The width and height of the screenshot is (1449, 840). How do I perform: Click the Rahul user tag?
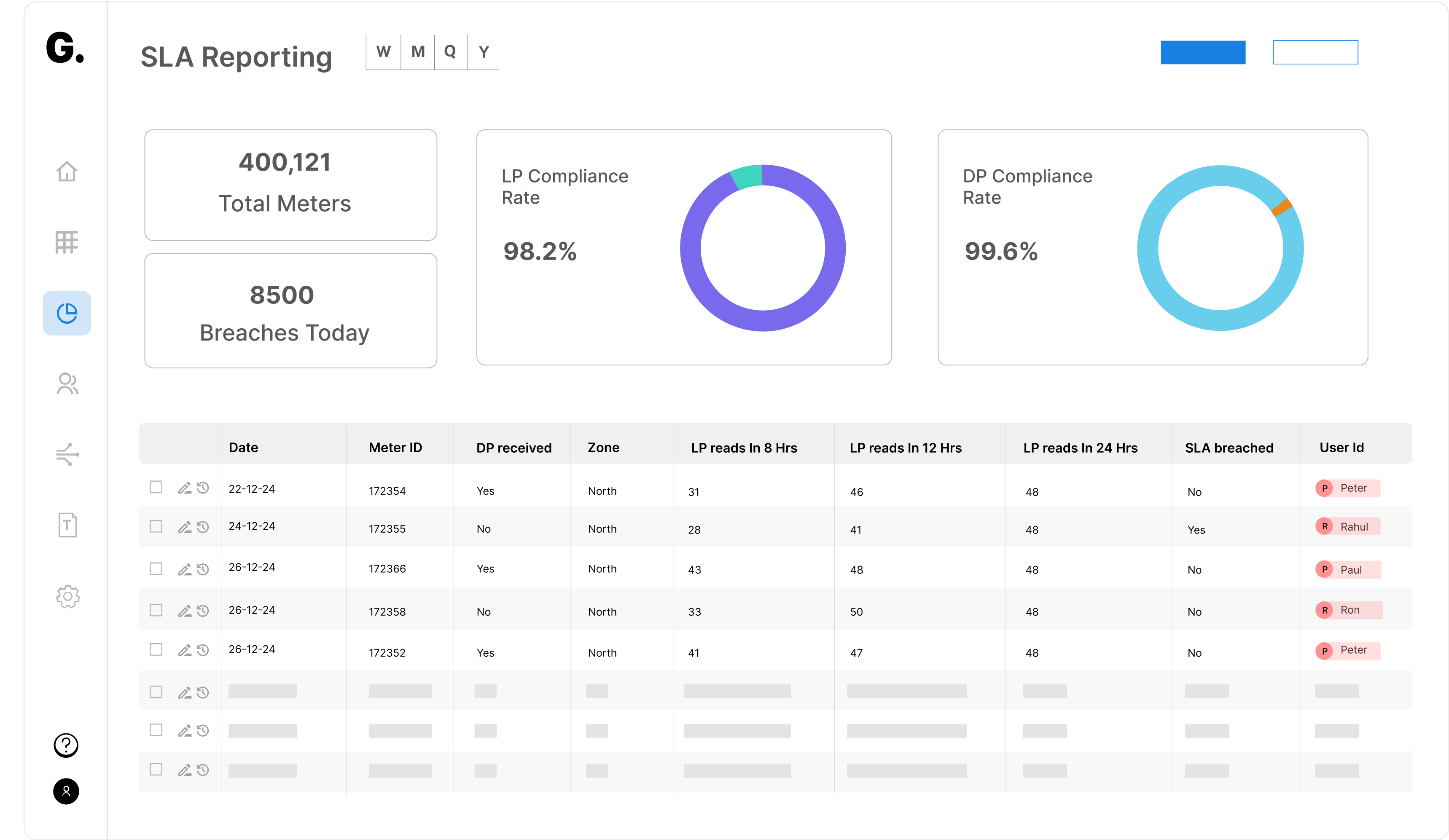click(1347, 527)
